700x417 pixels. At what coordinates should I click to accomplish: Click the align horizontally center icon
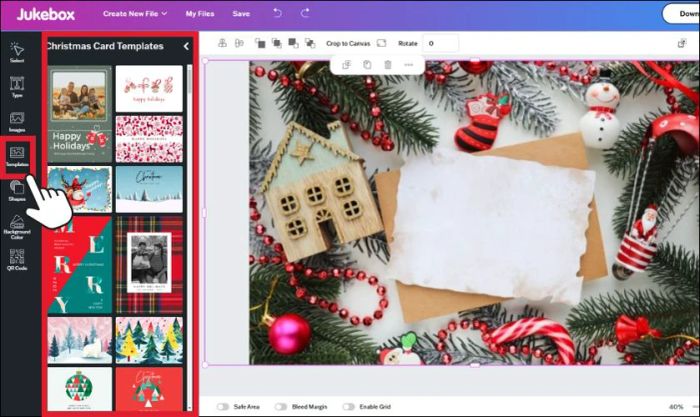click(x=239, y=43)
